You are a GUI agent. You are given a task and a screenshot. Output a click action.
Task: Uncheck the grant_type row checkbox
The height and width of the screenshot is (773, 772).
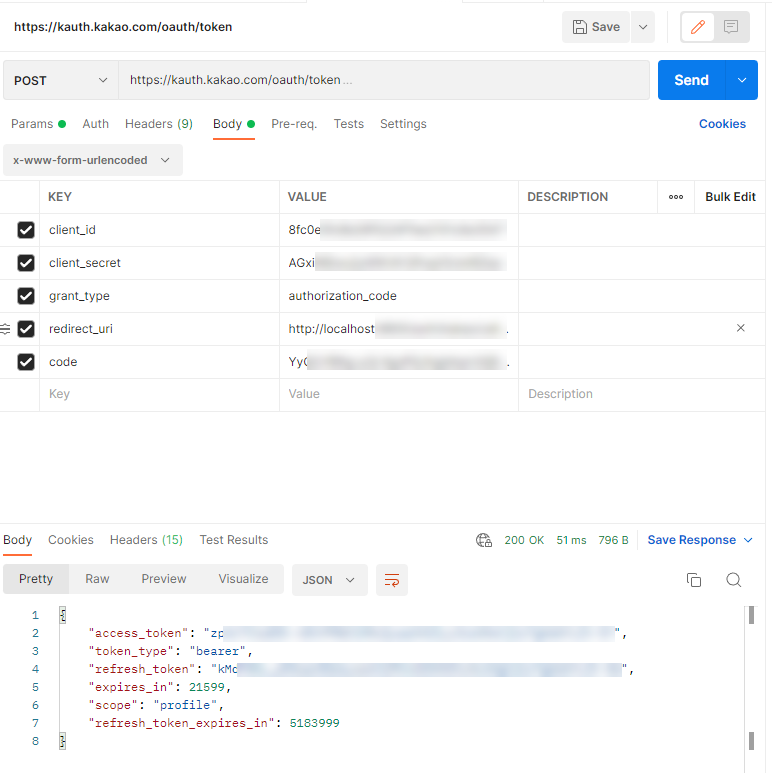point(26,296)
